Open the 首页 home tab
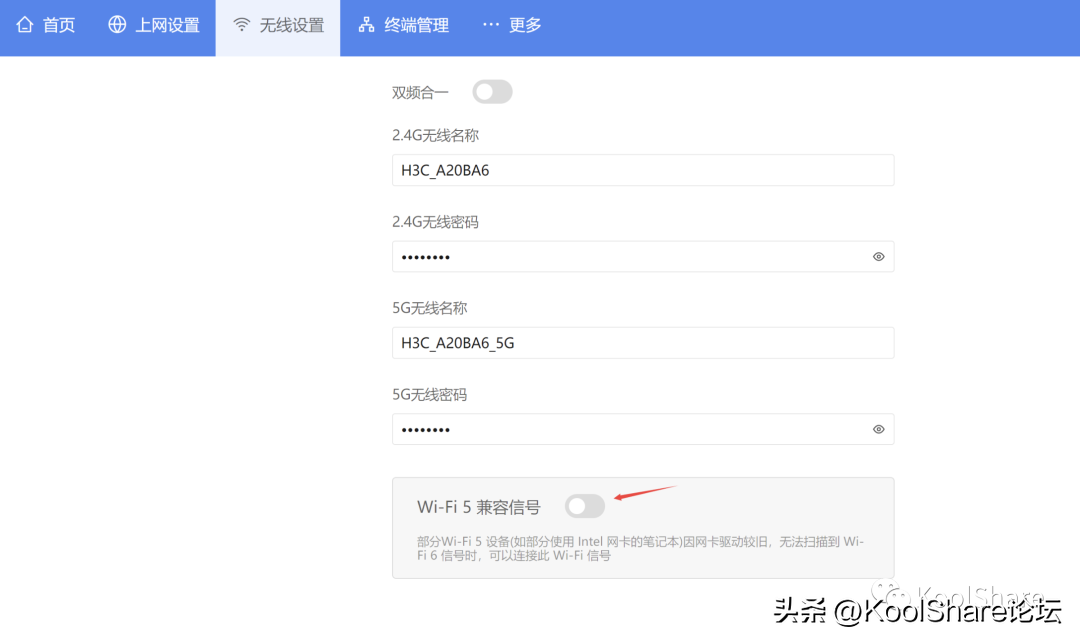The height and width of the screenshot is (643, 1080). (x=45, y=25)
